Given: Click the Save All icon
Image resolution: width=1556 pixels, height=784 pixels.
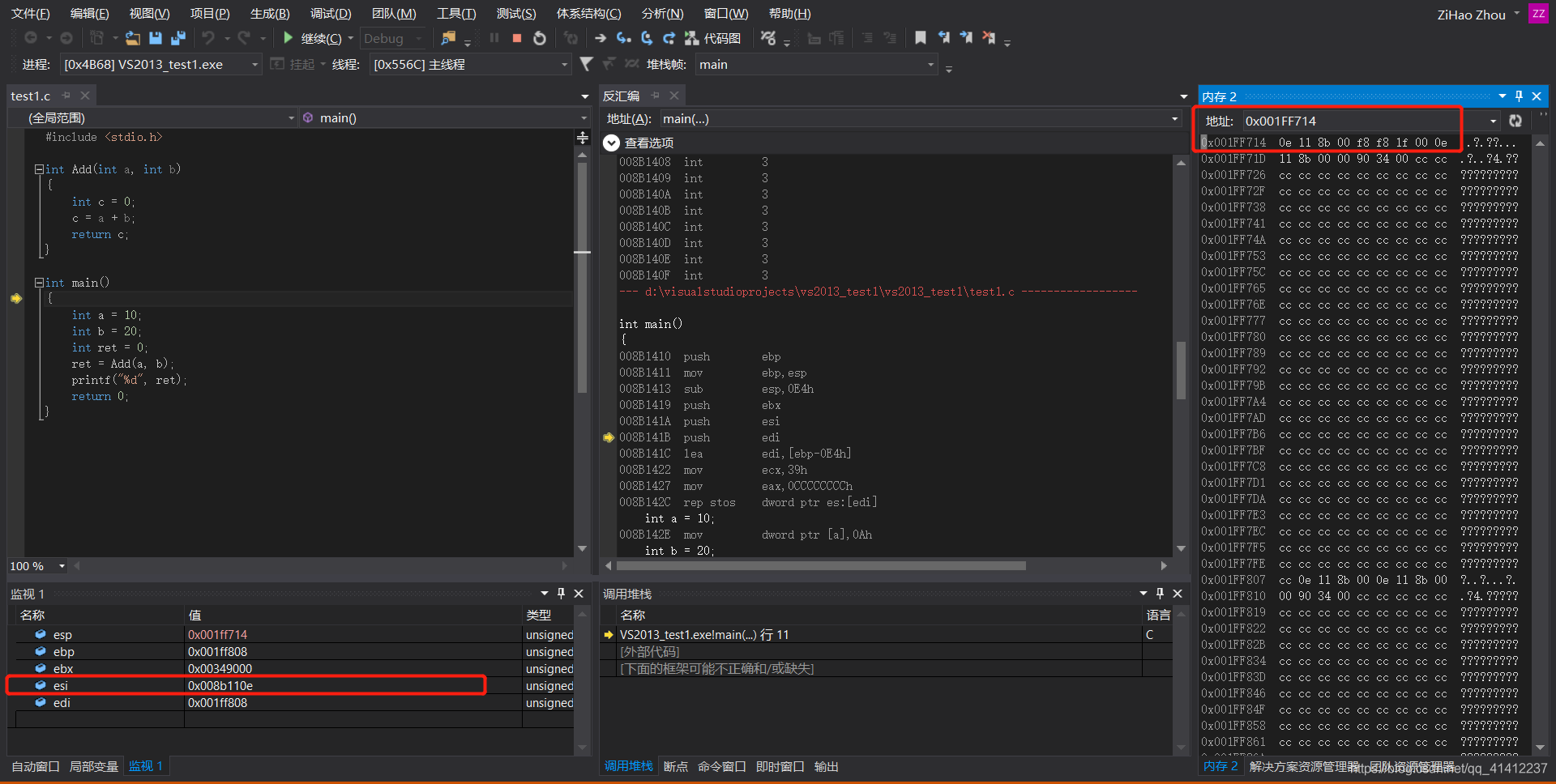Looking at the screenshot, I should point(178,38).
